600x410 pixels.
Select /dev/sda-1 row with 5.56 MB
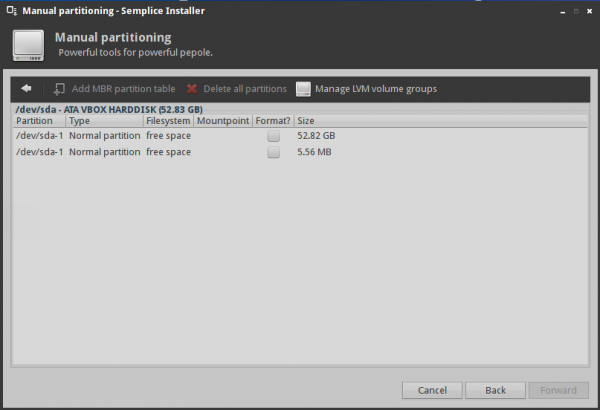tap(300, 152)
